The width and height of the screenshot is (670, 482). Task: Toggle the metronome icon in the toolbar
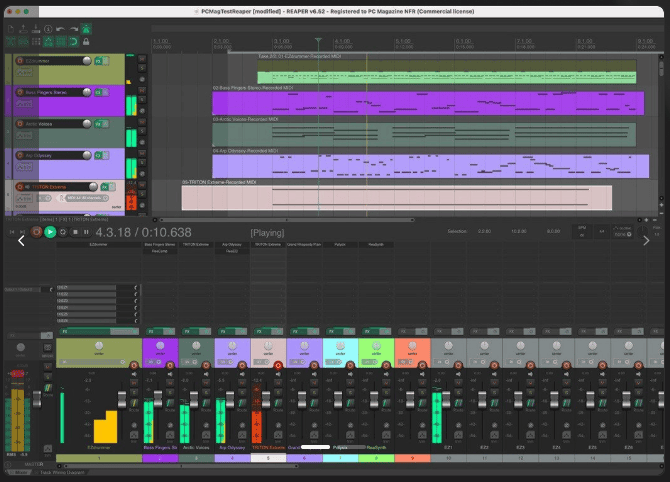click(x=86, y=29)
